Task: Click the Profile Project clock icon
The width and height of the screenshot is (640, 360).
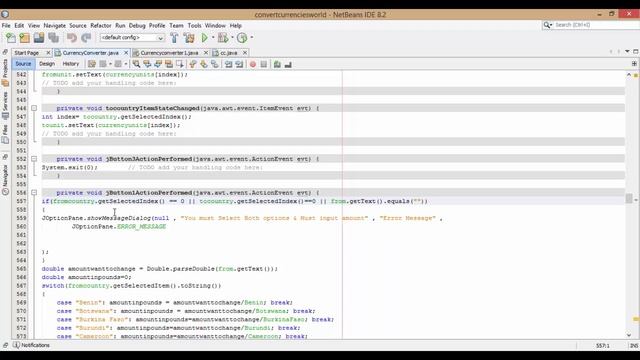Action: (242, 38)
